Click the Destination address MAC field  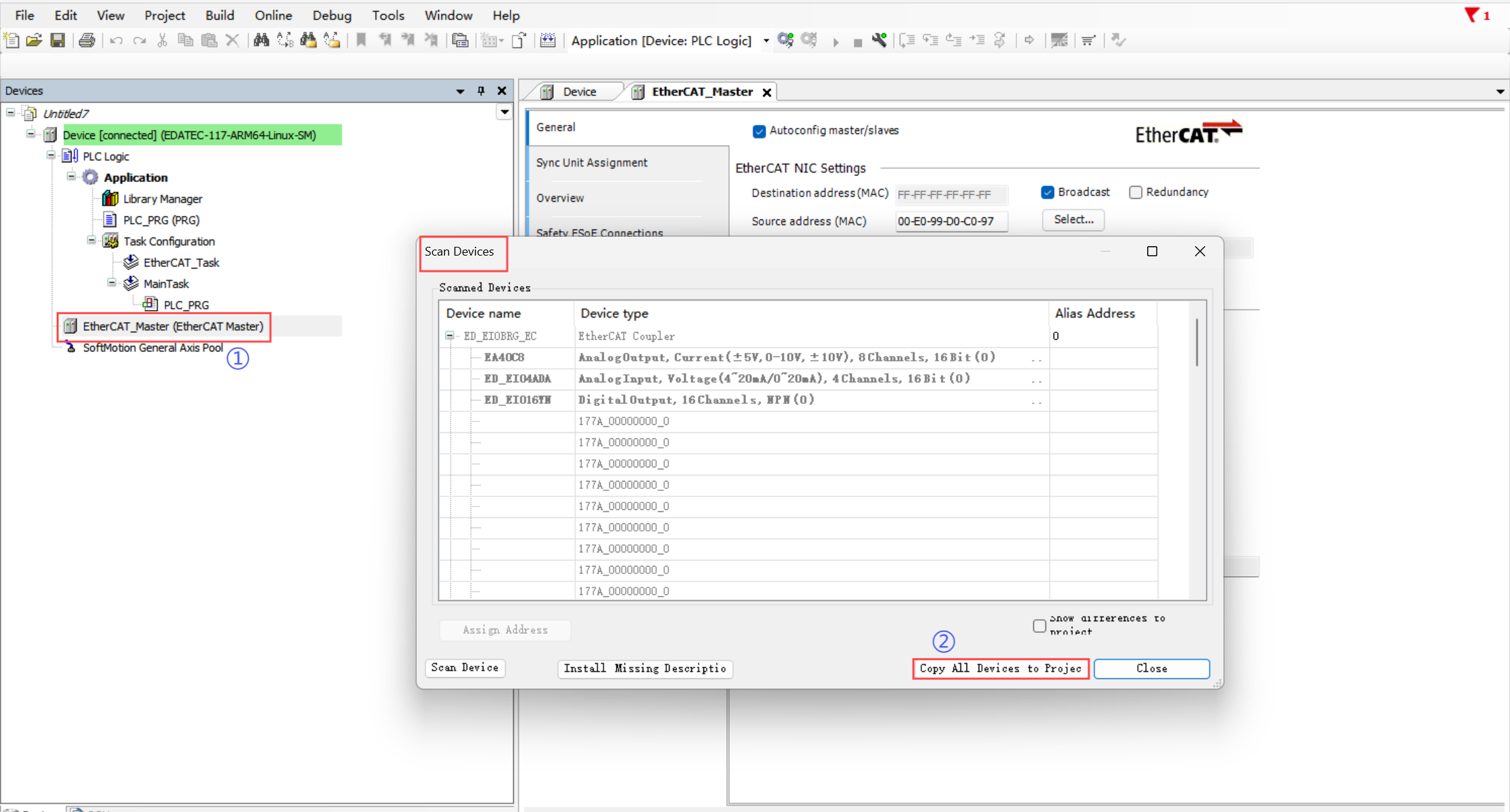pos(951,195)
